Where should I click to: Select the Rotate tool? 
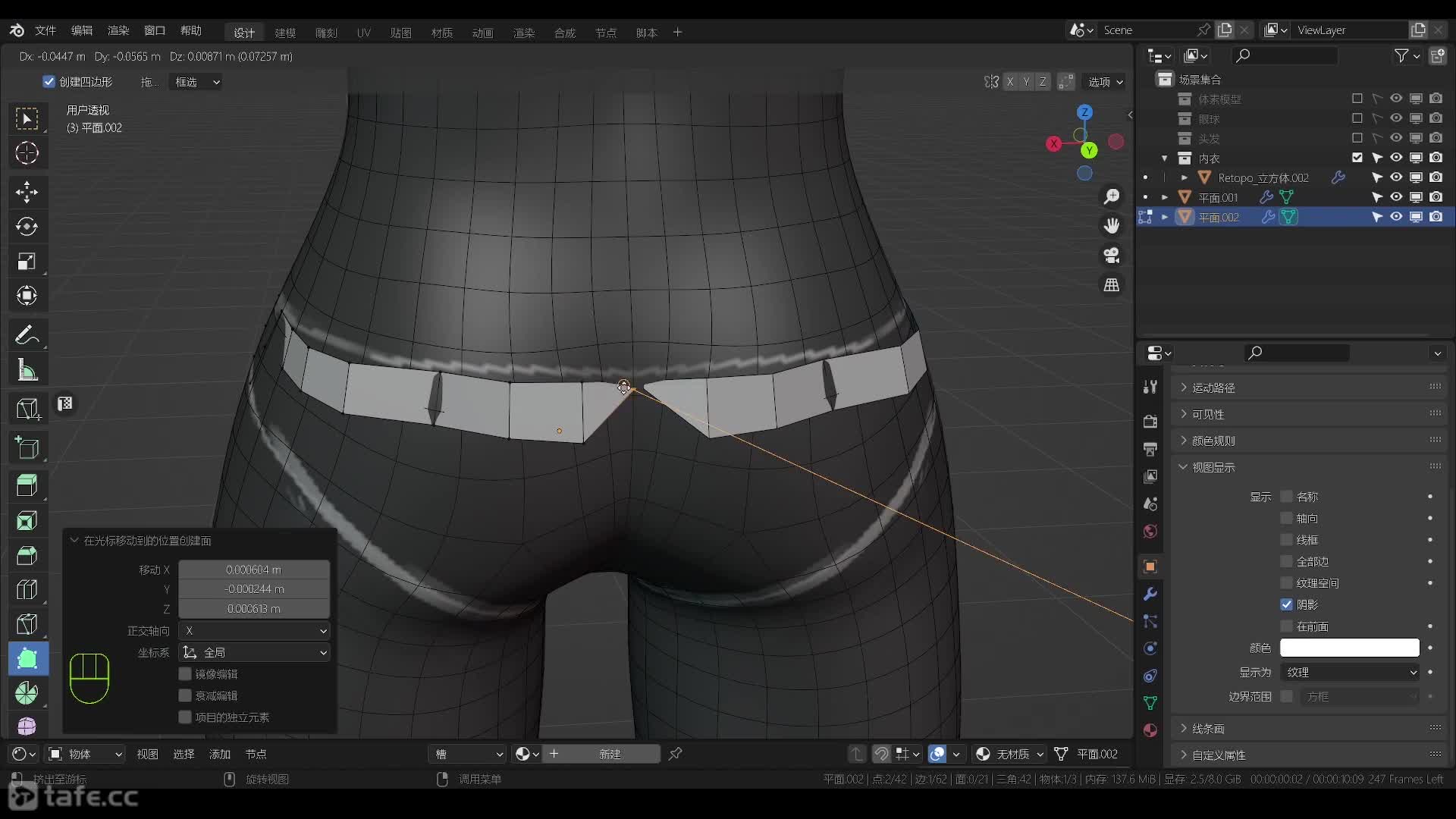coord(27,226)
